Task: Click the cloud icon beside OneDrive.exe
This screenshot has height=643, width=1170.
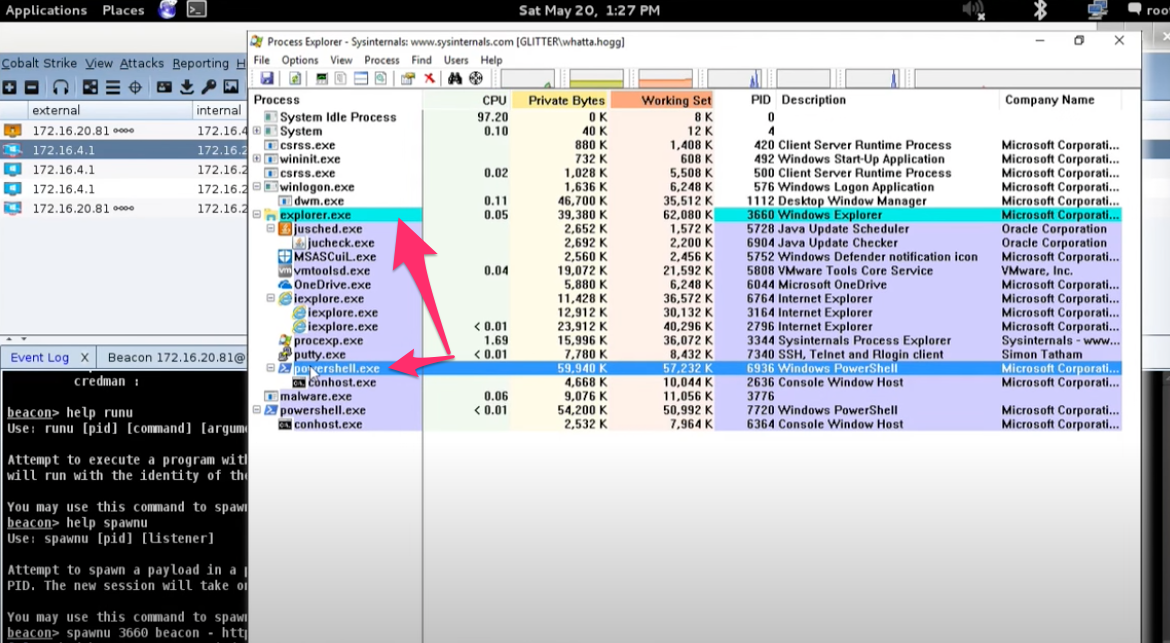Action: point(285,285)
